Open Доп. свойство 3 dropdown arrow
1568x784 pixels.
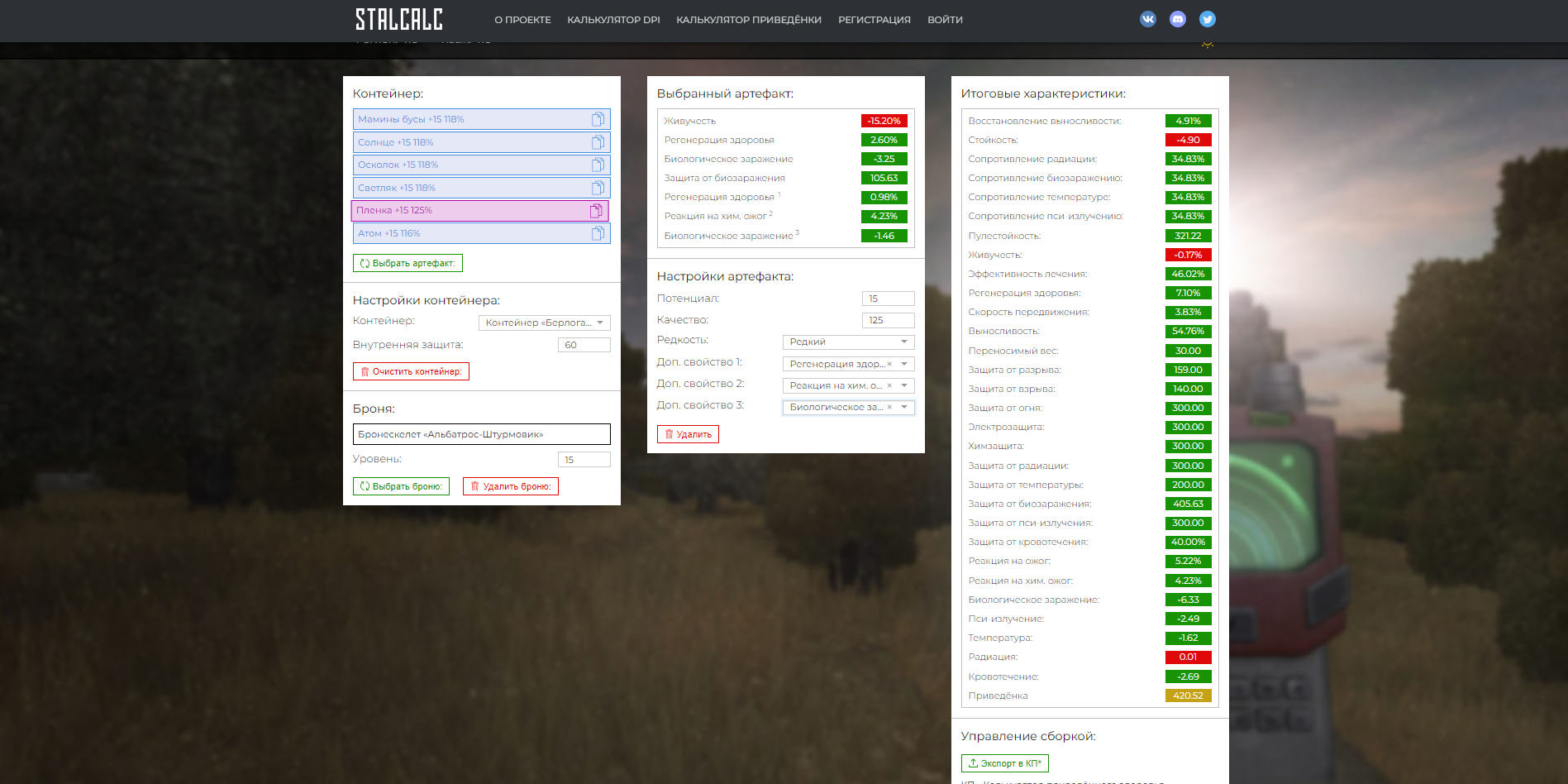tap(904, 407)
